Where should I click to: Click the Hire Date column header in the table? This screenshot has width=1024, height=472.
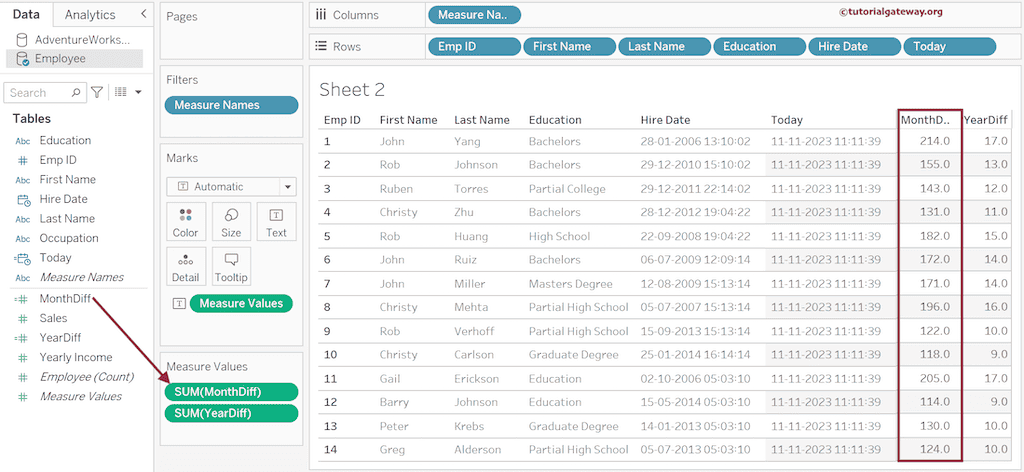665,120
